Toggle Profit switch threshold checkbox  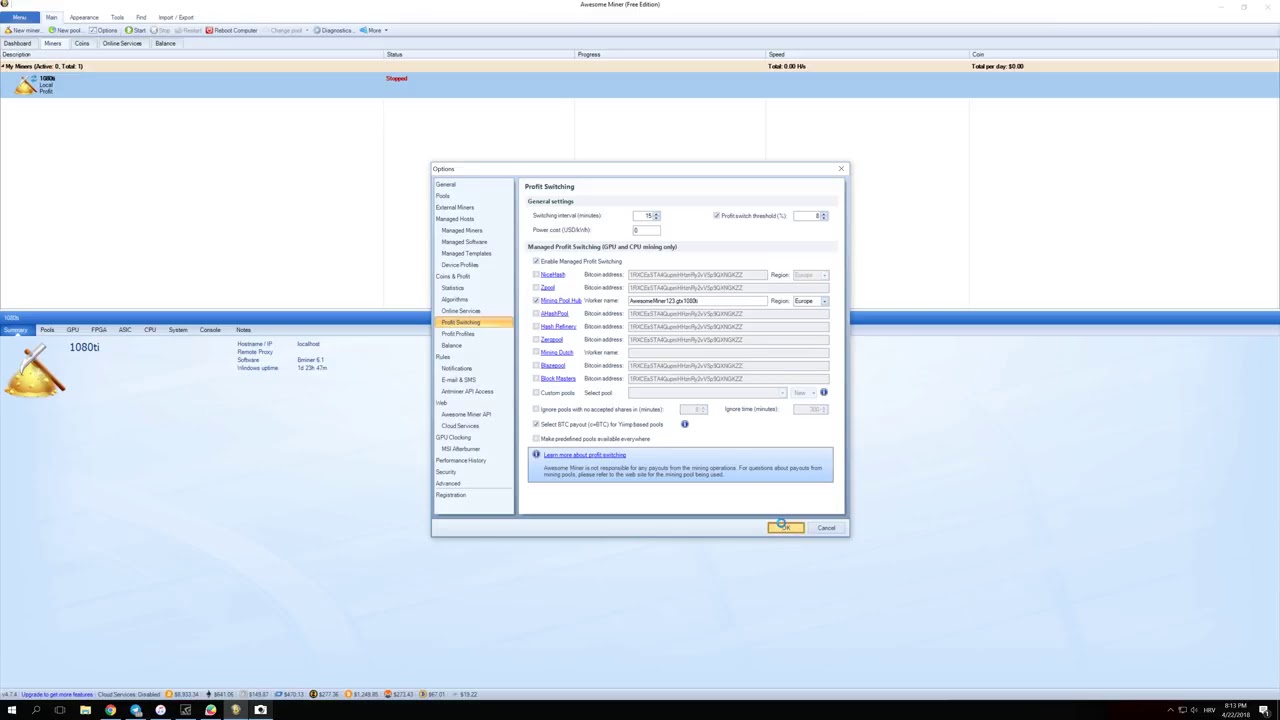(x=717, y=216)
